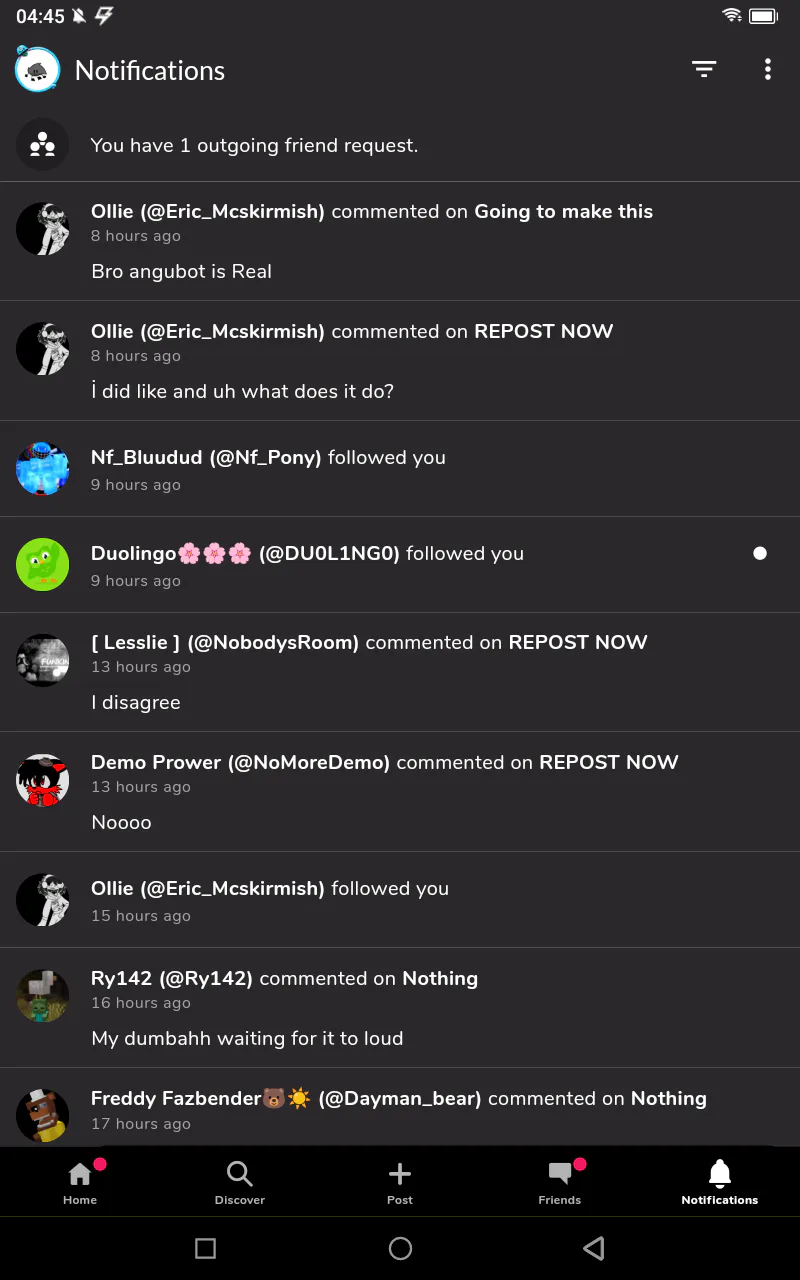This screenshot has width=800, height=1280.
Task: Open the Friends chat tab
Action: tap(560, 1182)
